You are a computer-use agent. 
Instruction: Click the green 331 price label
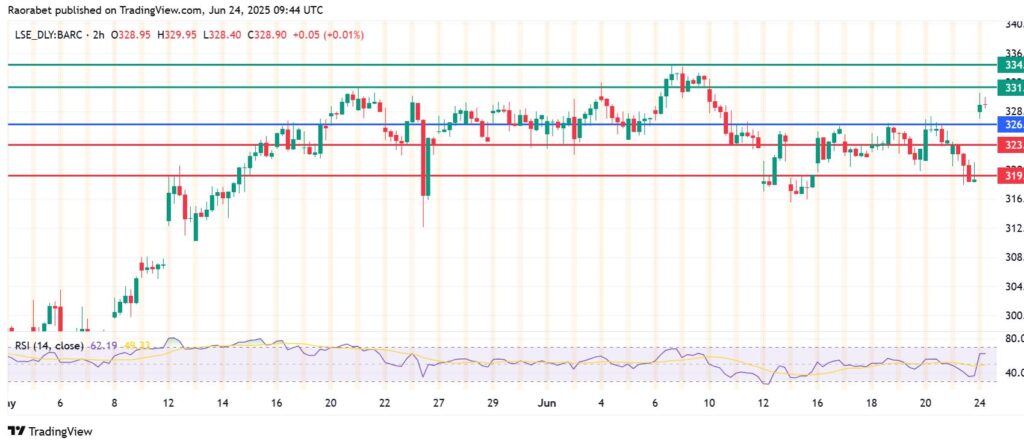coord(1010,88)
